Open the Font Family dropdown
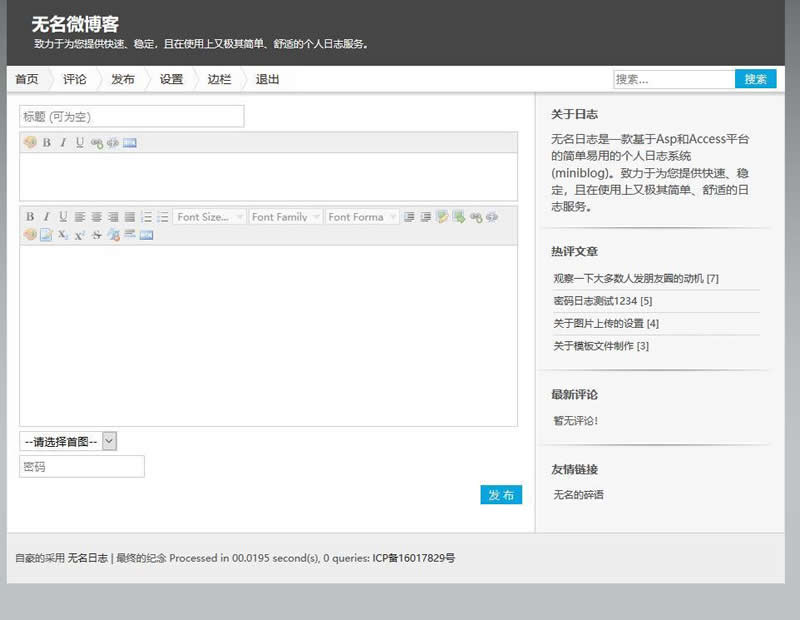This screenshot has height=620, width=800. [285, 217]
